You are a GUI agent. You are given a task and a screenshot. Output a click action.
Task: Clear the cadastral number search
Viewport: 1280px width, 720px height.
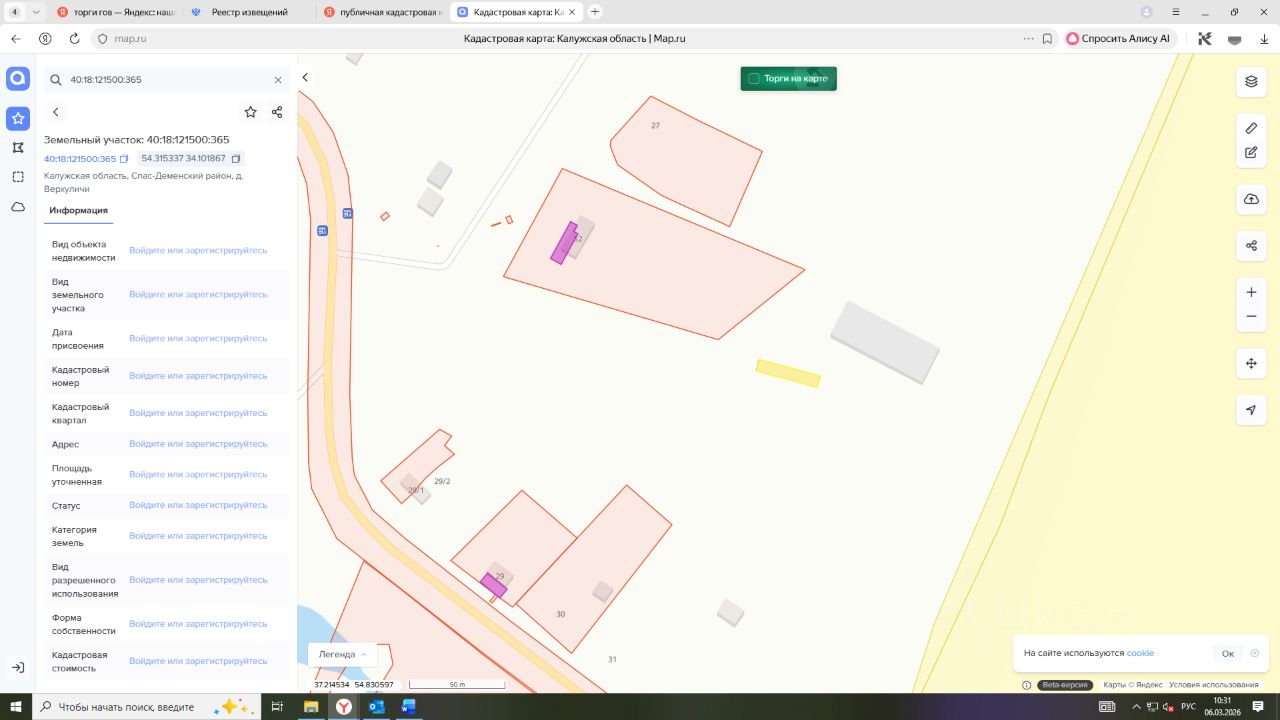point(278,80)
